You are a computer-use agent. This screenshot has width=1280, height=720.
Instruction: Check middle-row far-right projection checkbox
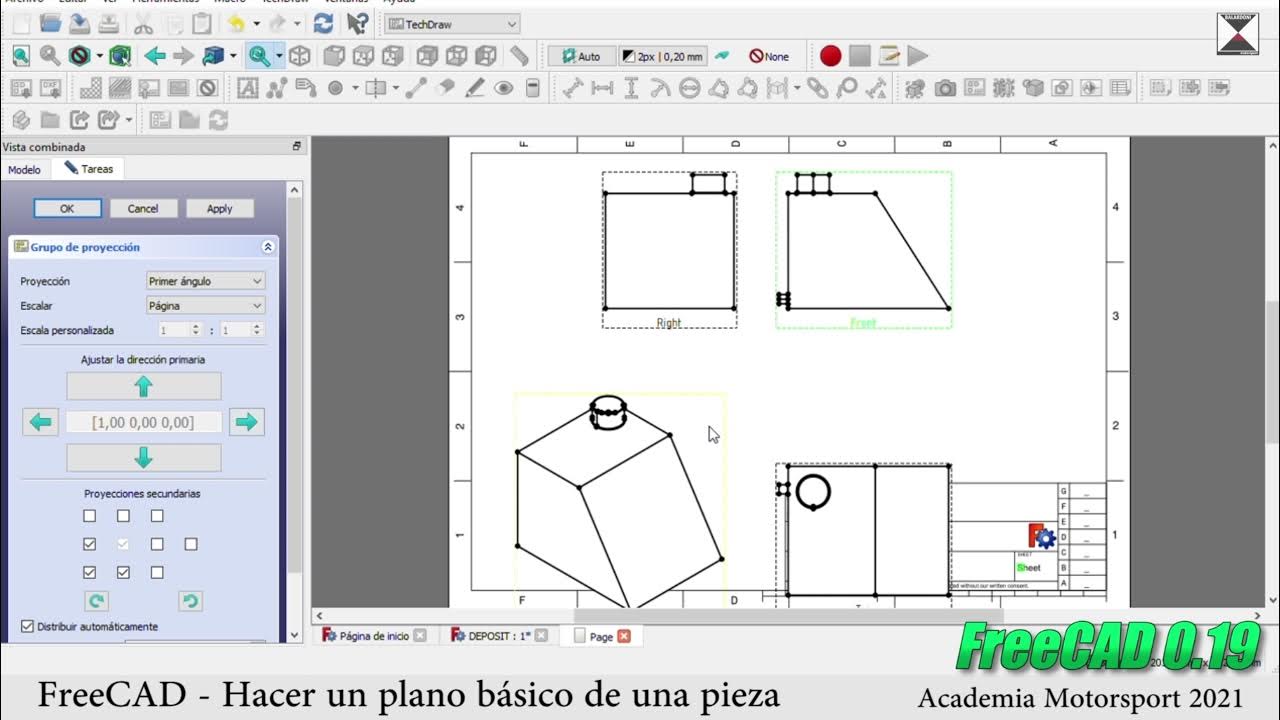191,544
